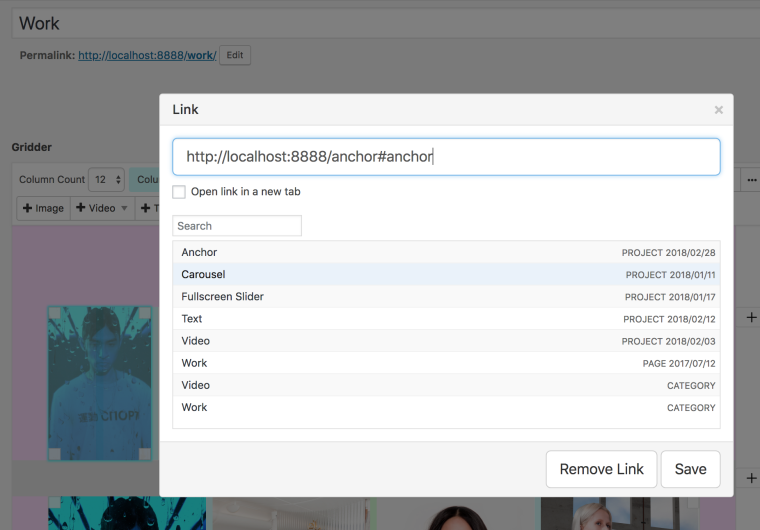Screen dimensions: 760x530
Task: Click the add Image button
Action: click(x=42, y=208)
